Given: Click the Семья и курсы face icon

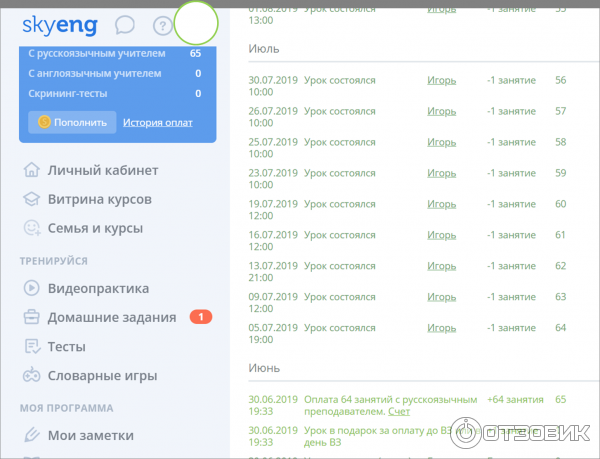Looking at the screenshot, I should 32,228.
